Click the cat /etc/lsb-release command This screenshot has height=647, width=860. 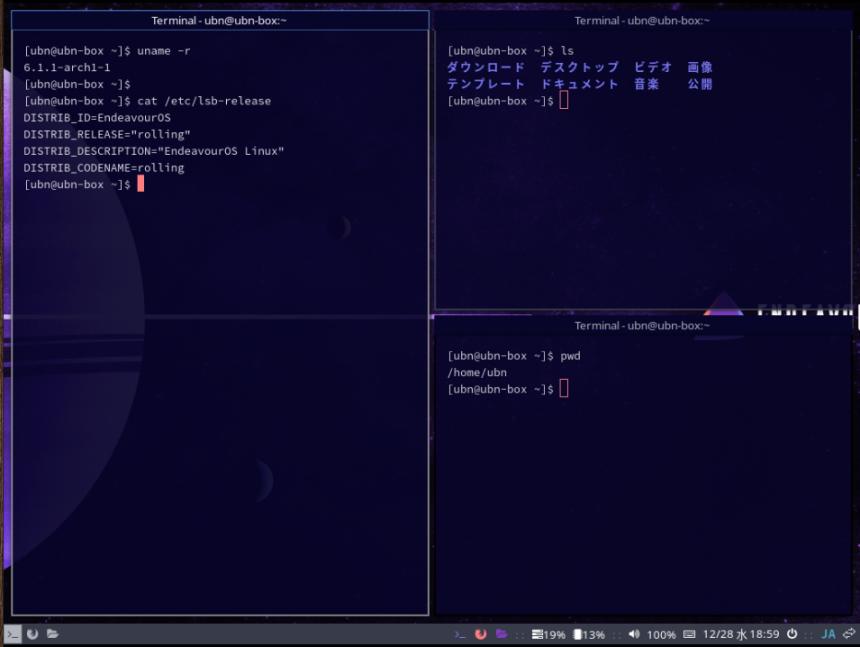point(204,101)
